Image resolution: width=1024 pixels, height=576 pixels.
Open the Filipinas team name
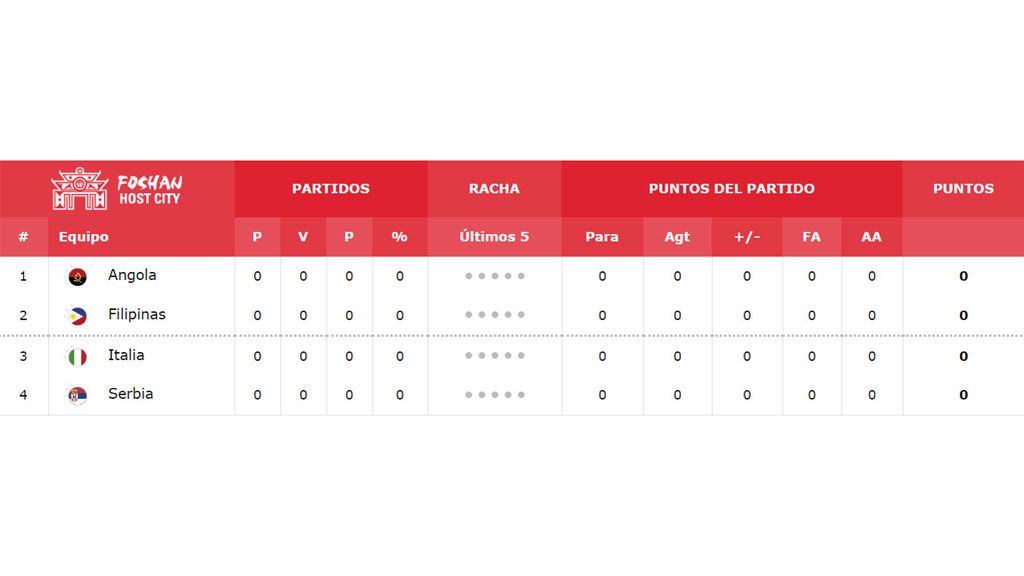[x=136, y=314]
